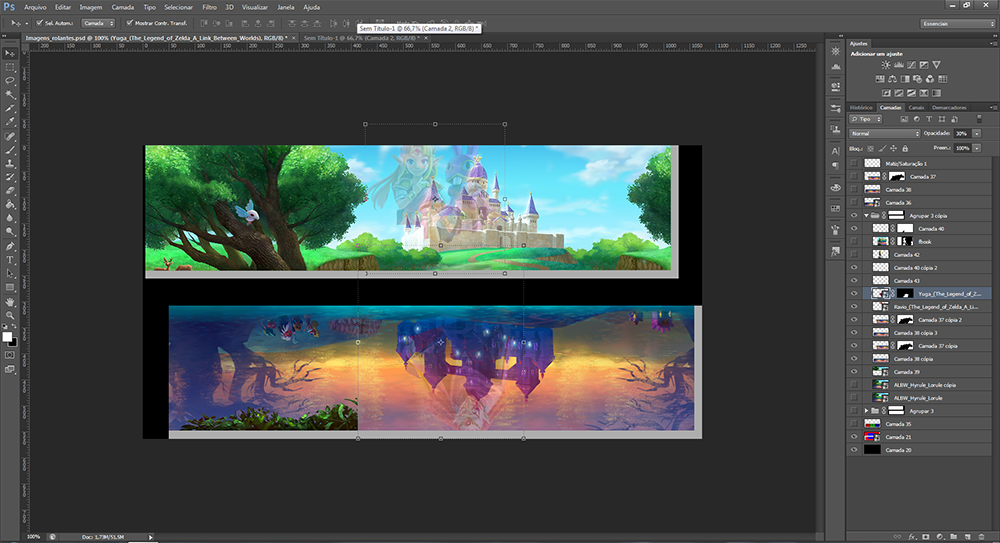Switch to the Canais tab
The width and height of the screenshot is (1000, 543).
click(x=916, y=107)
